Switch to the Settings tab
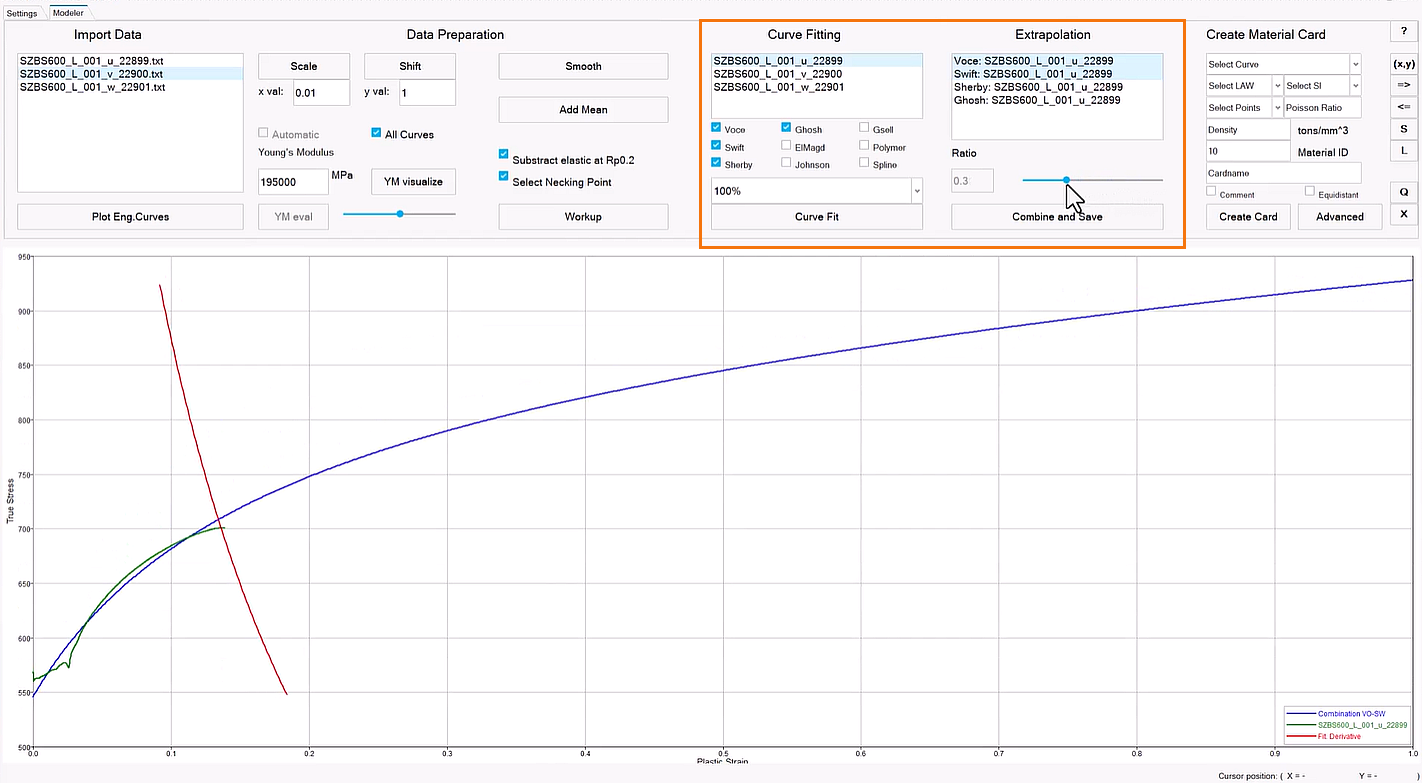Image resolution: width=1422 pixels, height=783 pixels. (x=22, y=13)
